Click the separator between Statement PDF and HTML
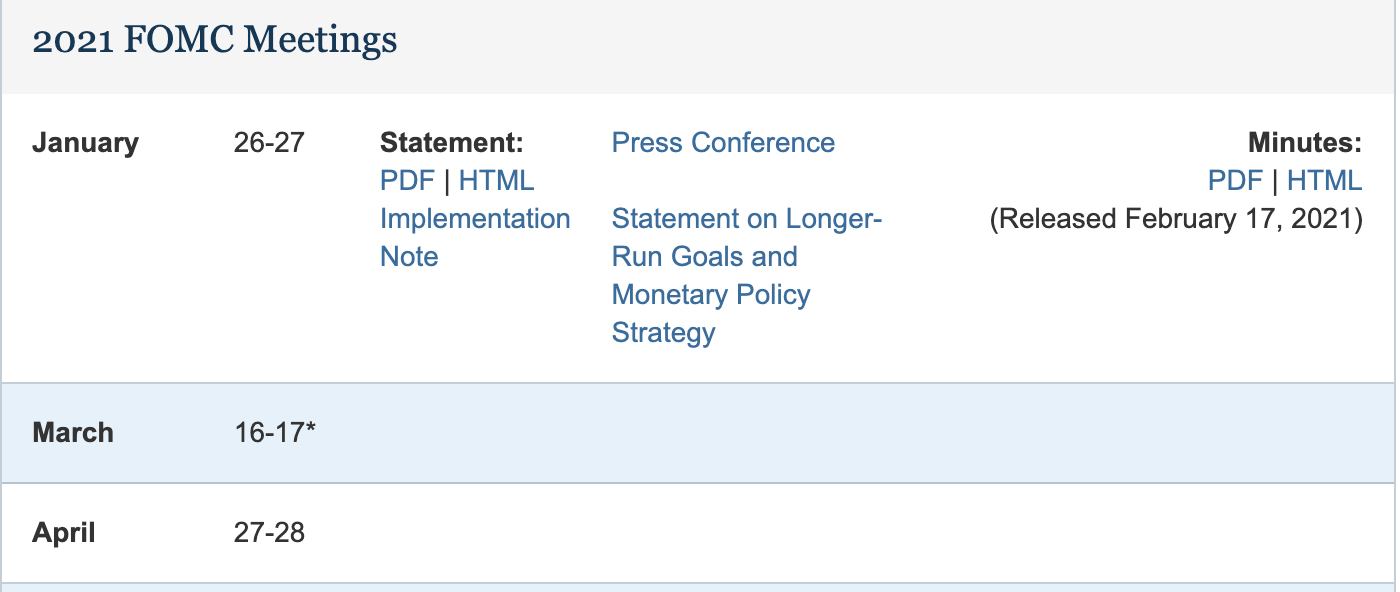Screen dimensions: 1400x592 [x=447, y=181]
